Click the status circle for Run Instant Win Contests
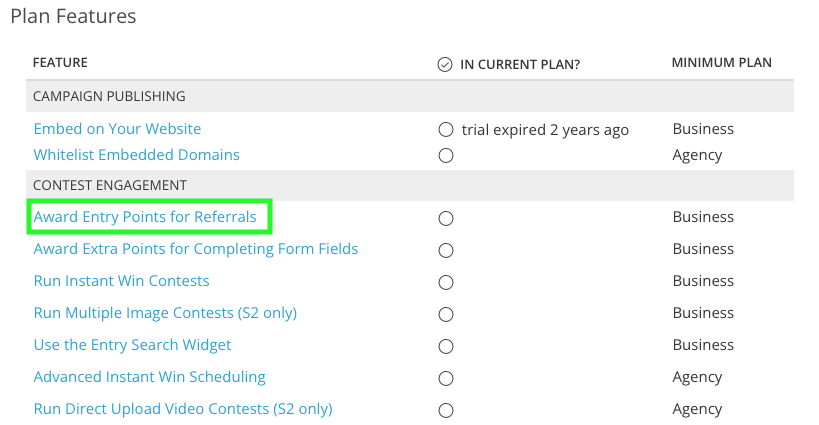819x425 pixels. click(446, 282)
